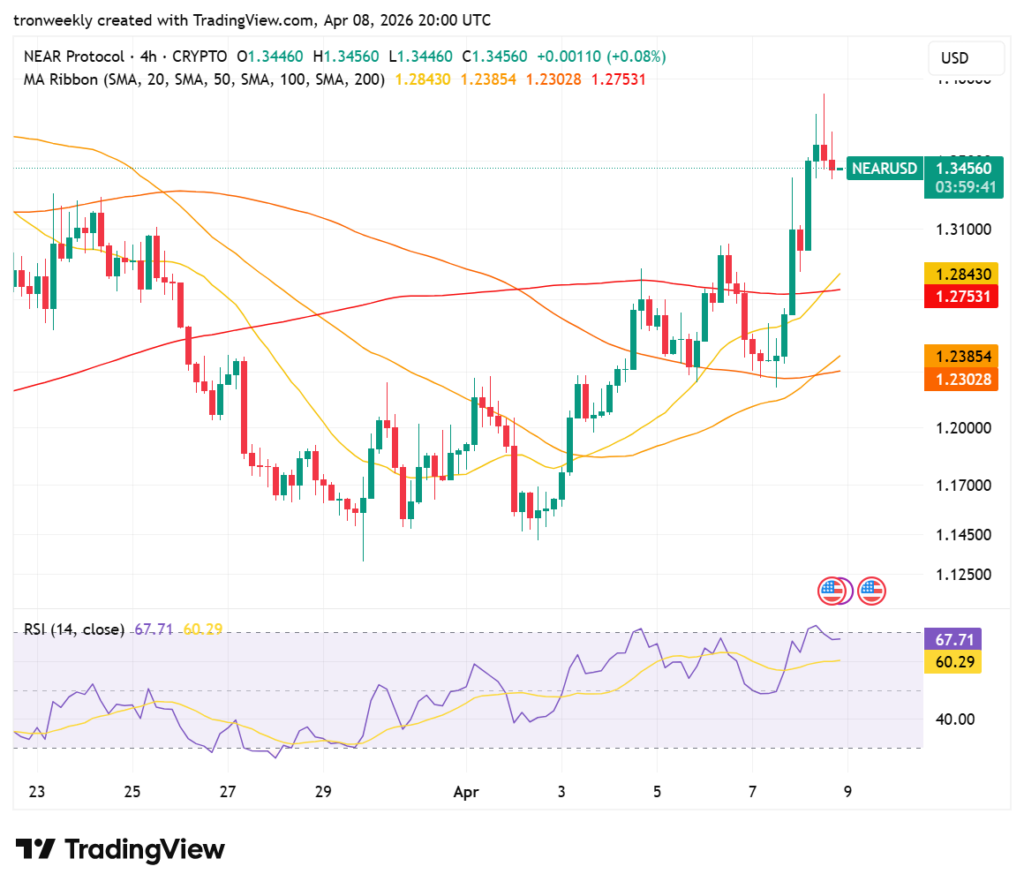The image size is (1024, 889).
Task: Click the left US flag economic event icon
Action: coord(833,590)
